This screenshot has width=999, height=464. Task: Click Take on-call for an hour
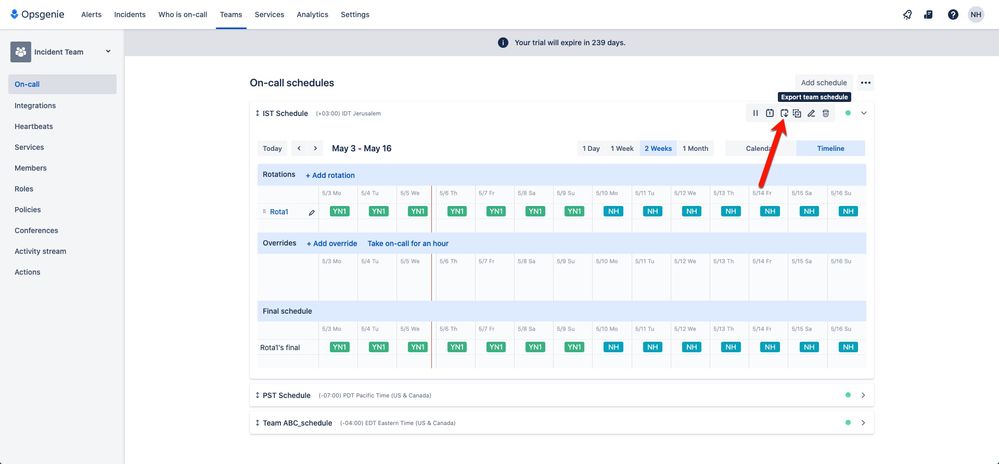tap(408, 243)
